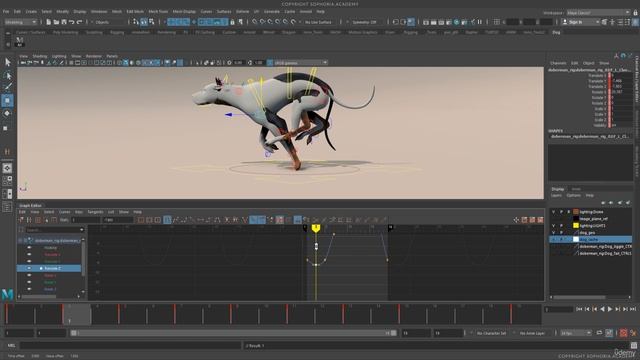Open the Windows menu
640x360 pixels.
[99, 11]
